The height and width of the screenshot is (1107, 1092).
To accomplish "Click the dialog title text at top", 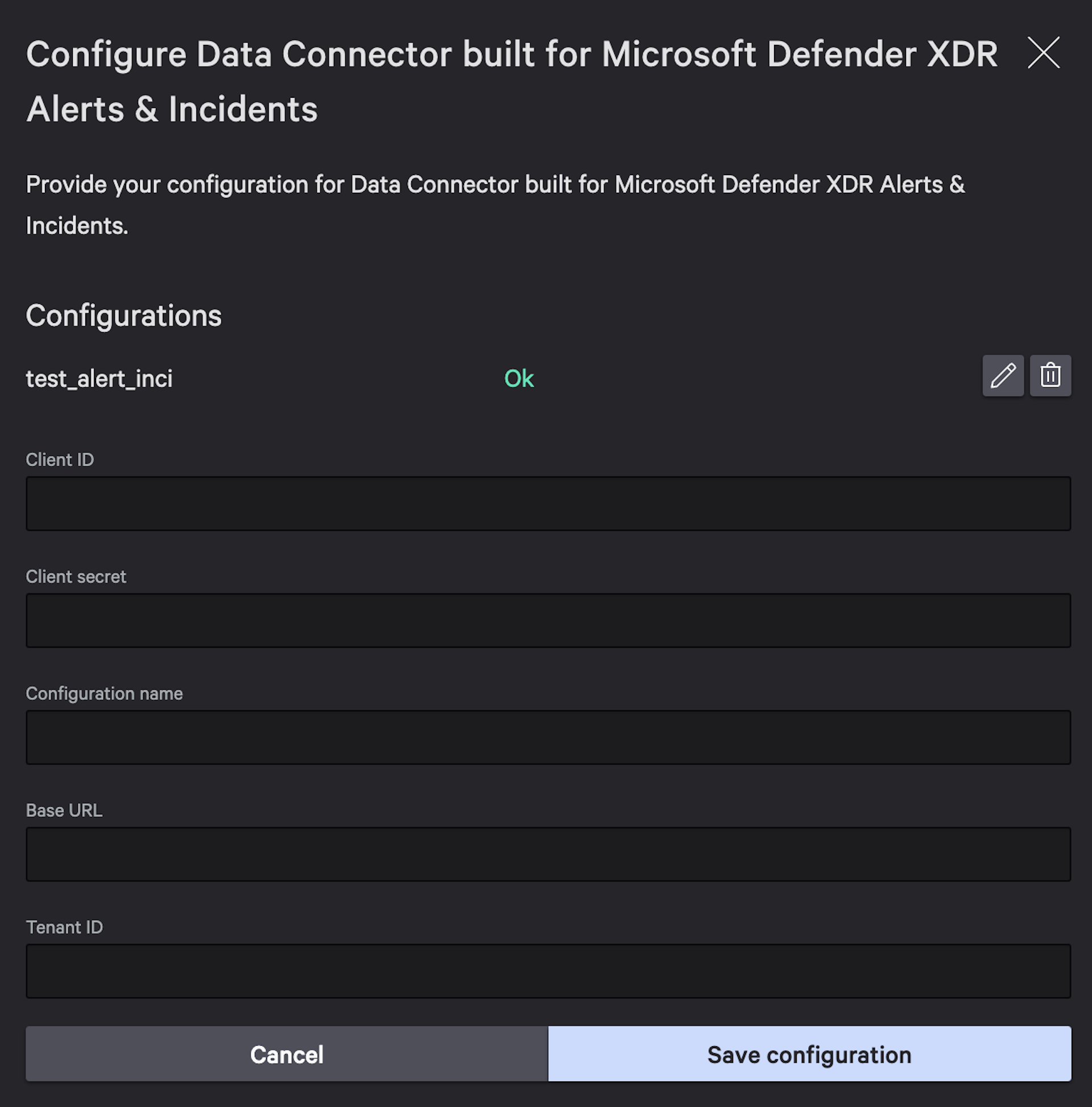I will 511,55.
